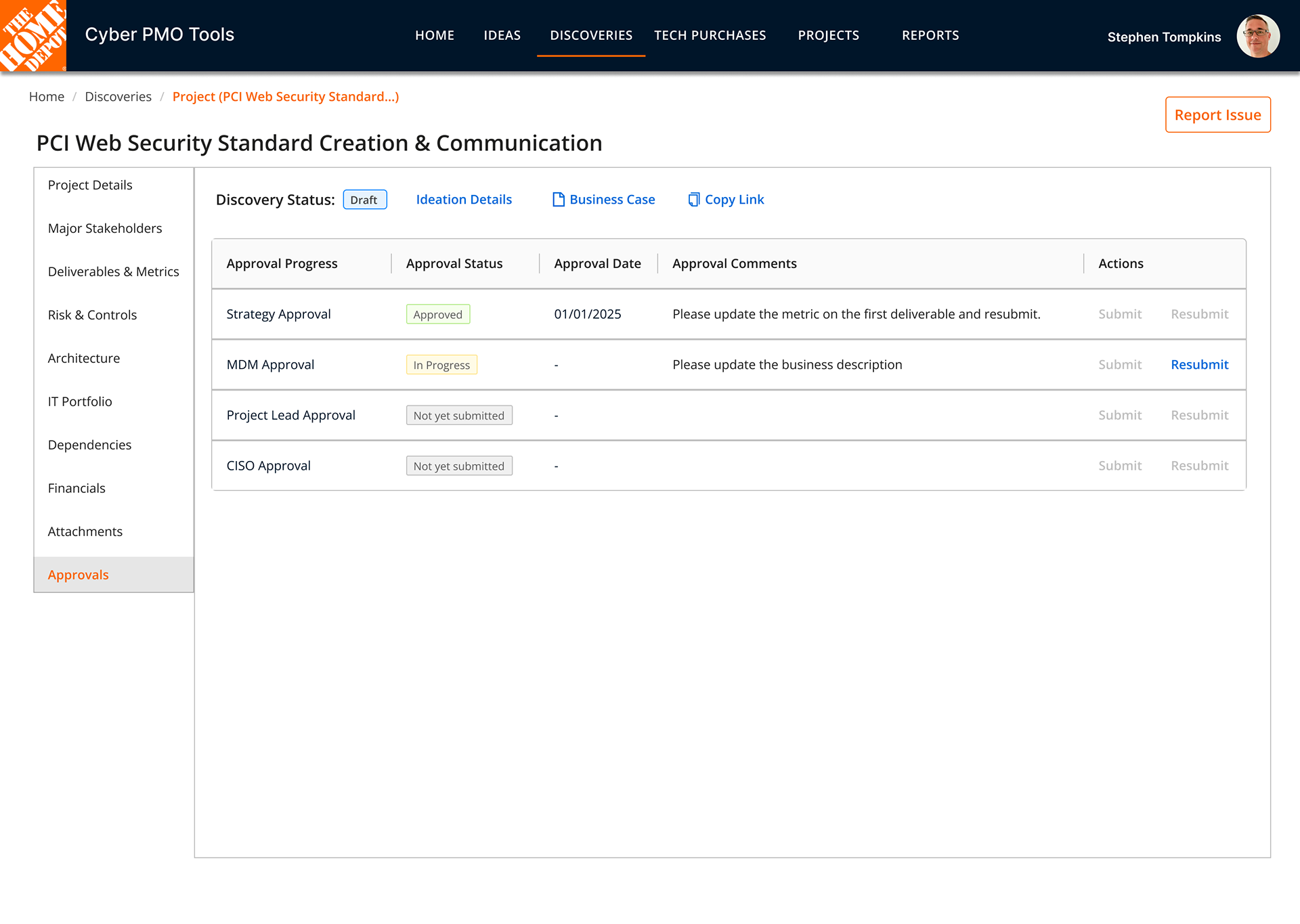The width and height of the screenshot is (1300, 924).
Task: Click the Home Depot logo icon
Action: coord(32,35)
